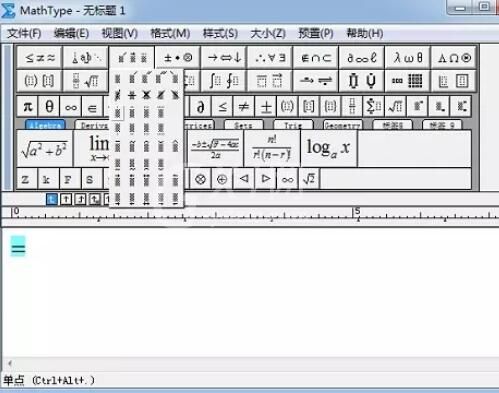Viewport: 499px width, 393px height.
Task: Open the spaces and ellipses palette
Action: point(86,58)
